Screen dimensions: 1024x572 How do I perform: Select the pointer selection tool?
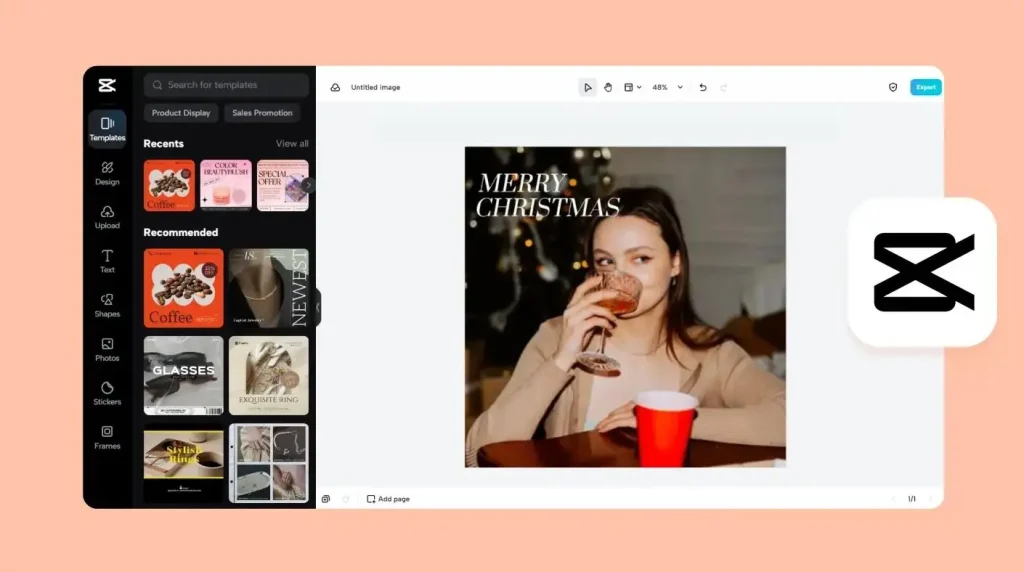tap(587, 87)
